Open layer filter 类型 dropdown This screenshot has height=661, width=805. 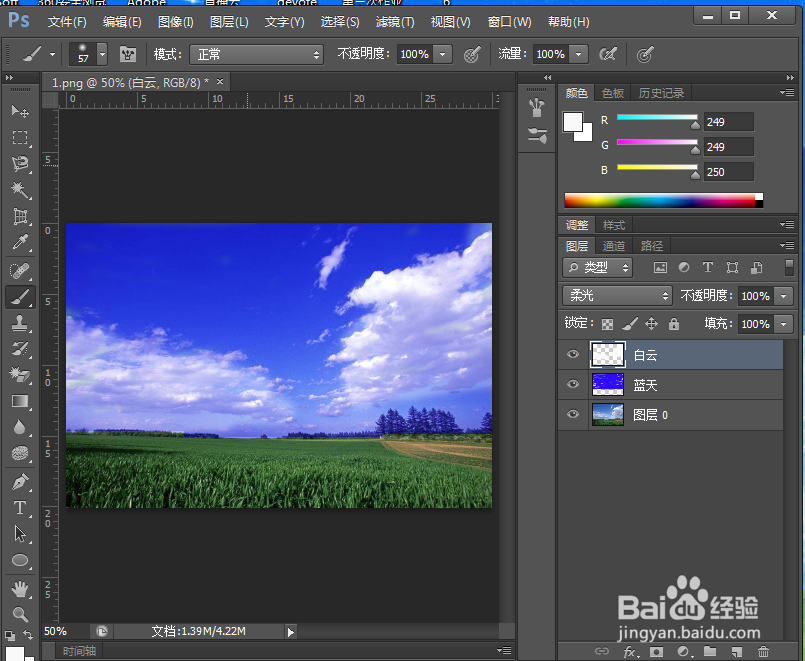pos(598,267)
